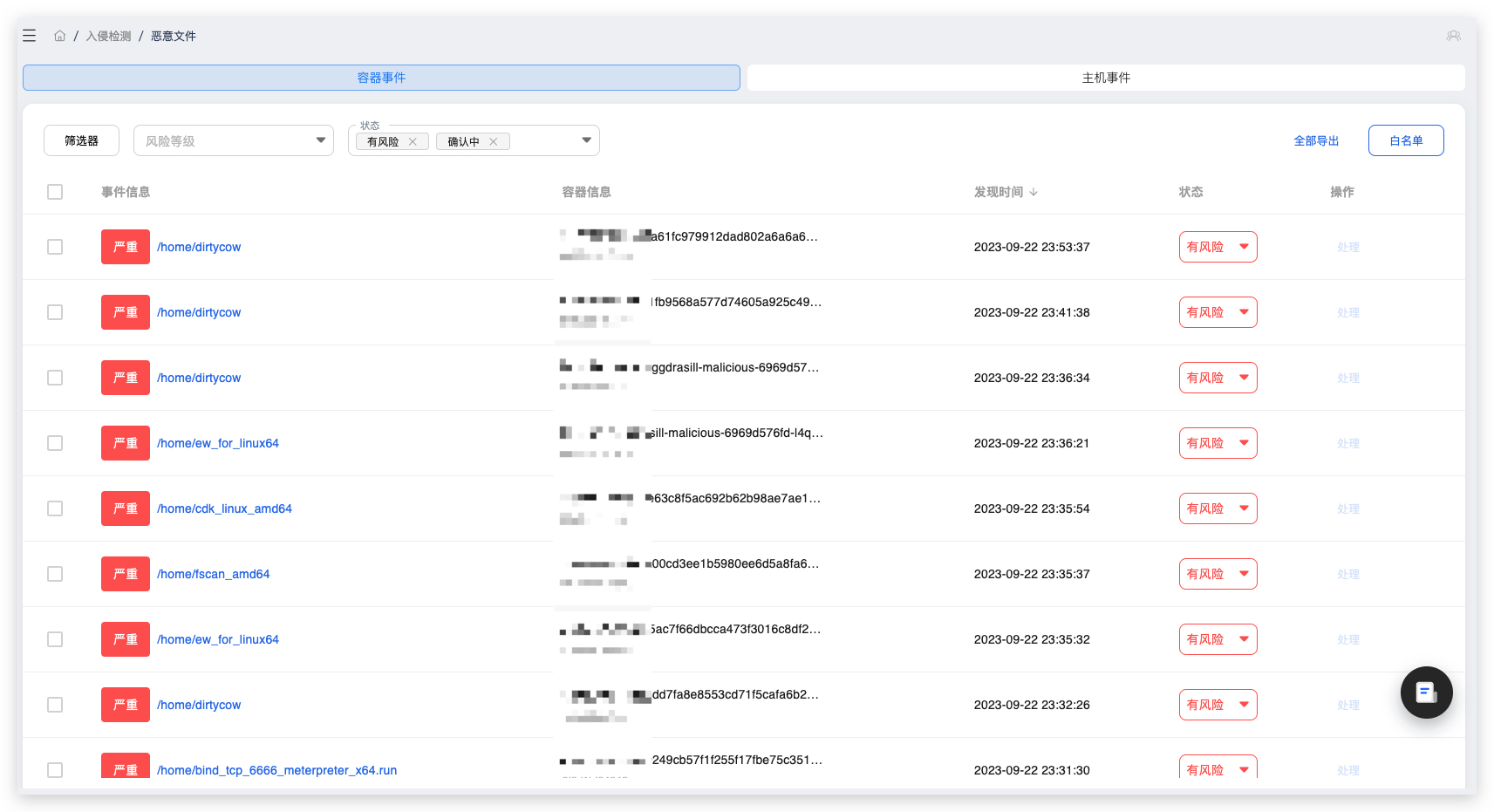Select container name ggdrasill-malicious-6969d57…
This screenshot has height=812, width=1494.
pos(735,367)
